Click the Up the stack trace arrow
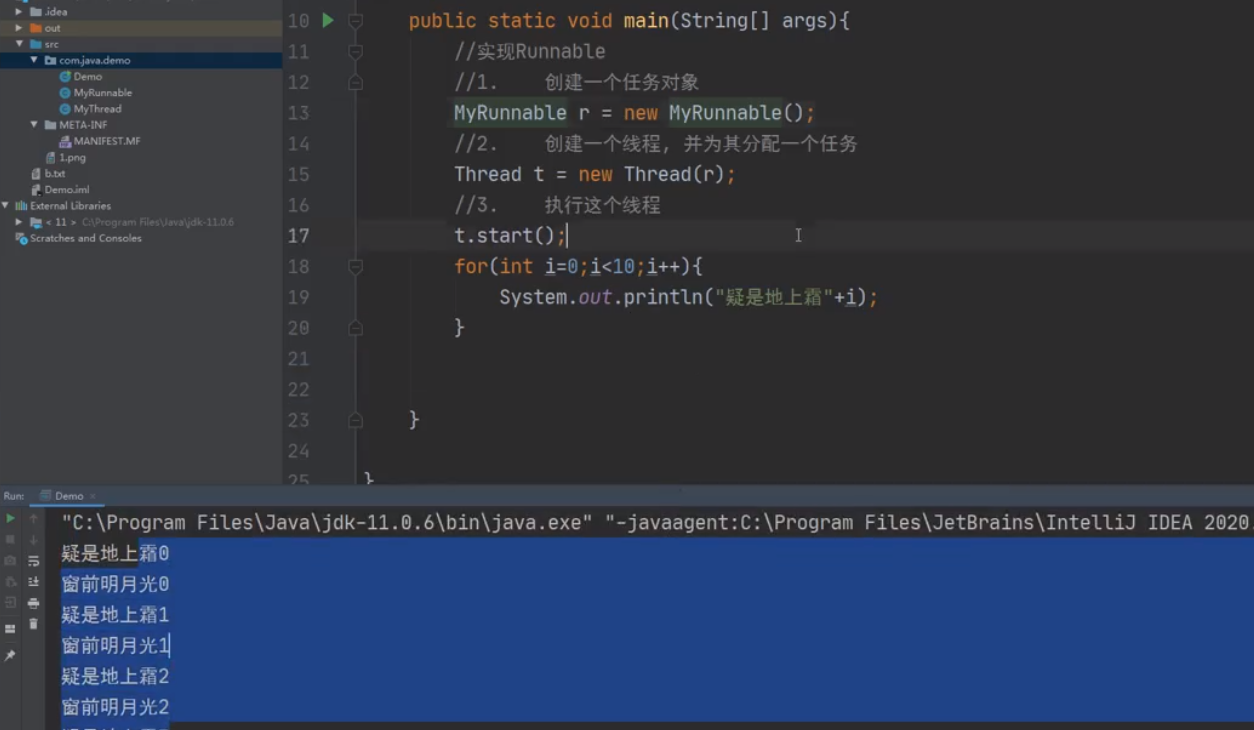This screenshot has width=1254, height=730. point(33,518)
